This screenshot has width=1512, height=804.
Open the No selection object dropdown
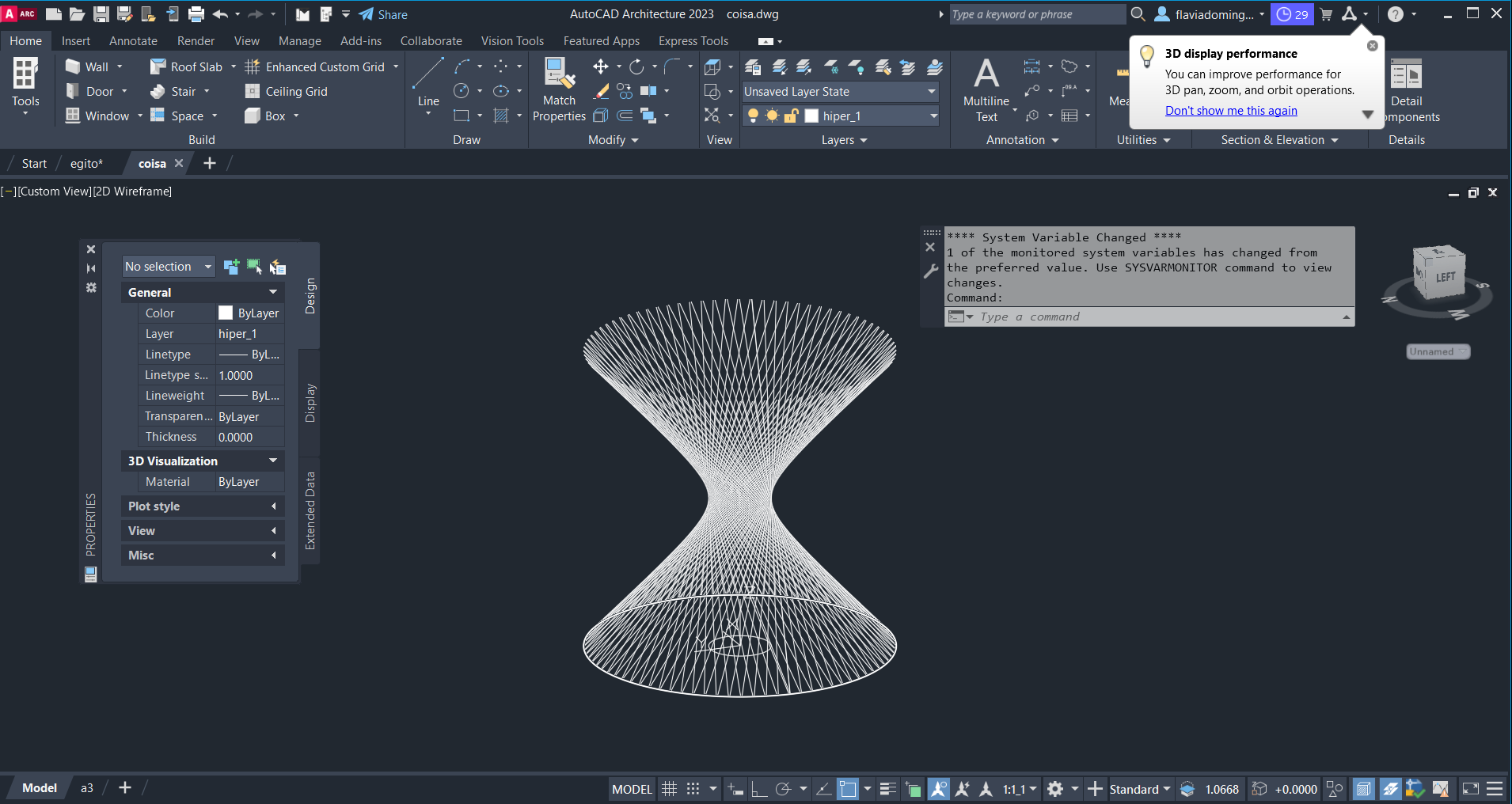point(169,267)
